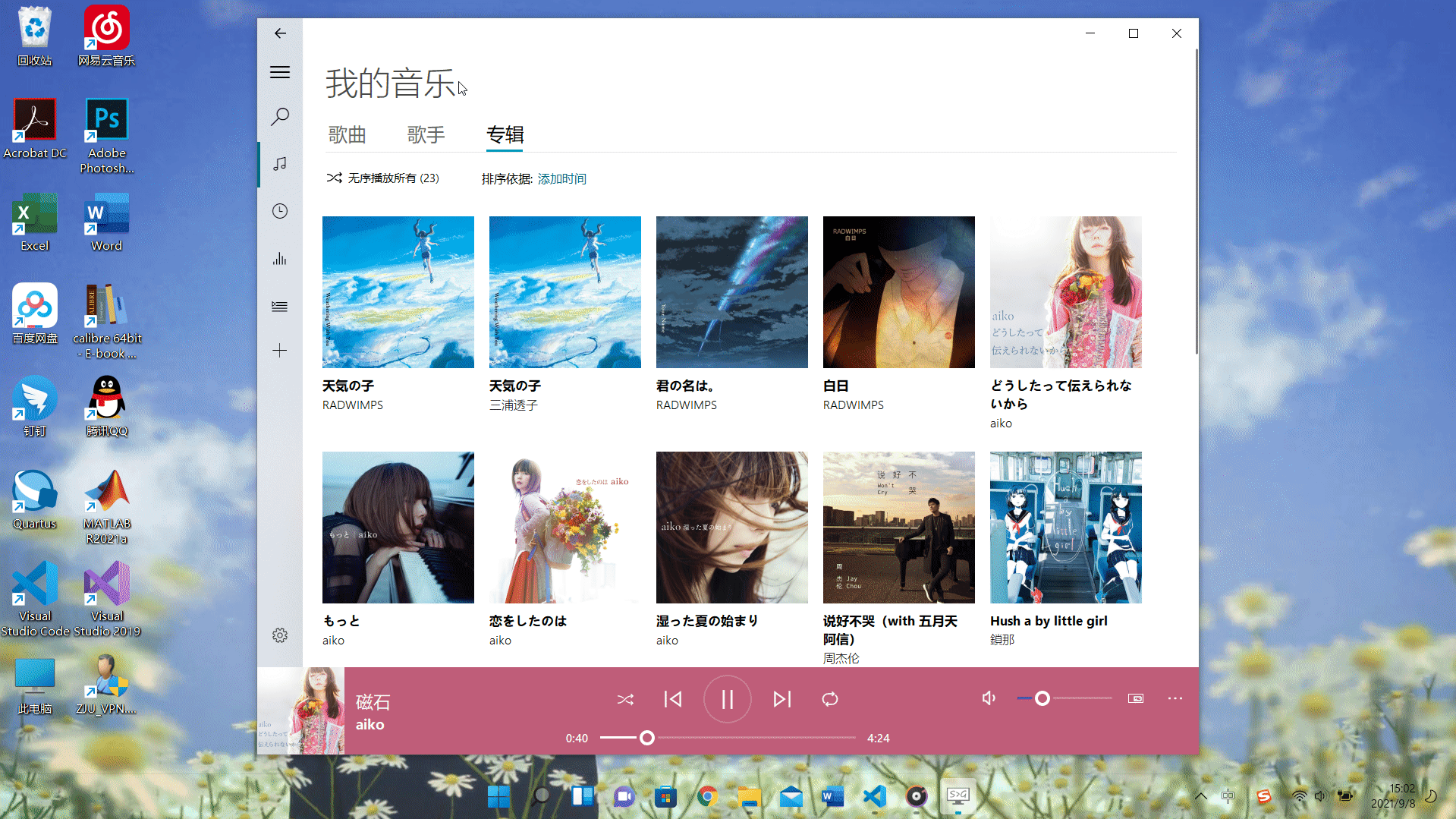Toggle Chinese input mode indicator 中
The height and width of the screenshot is (819, 1456).
pos(1228,796)
